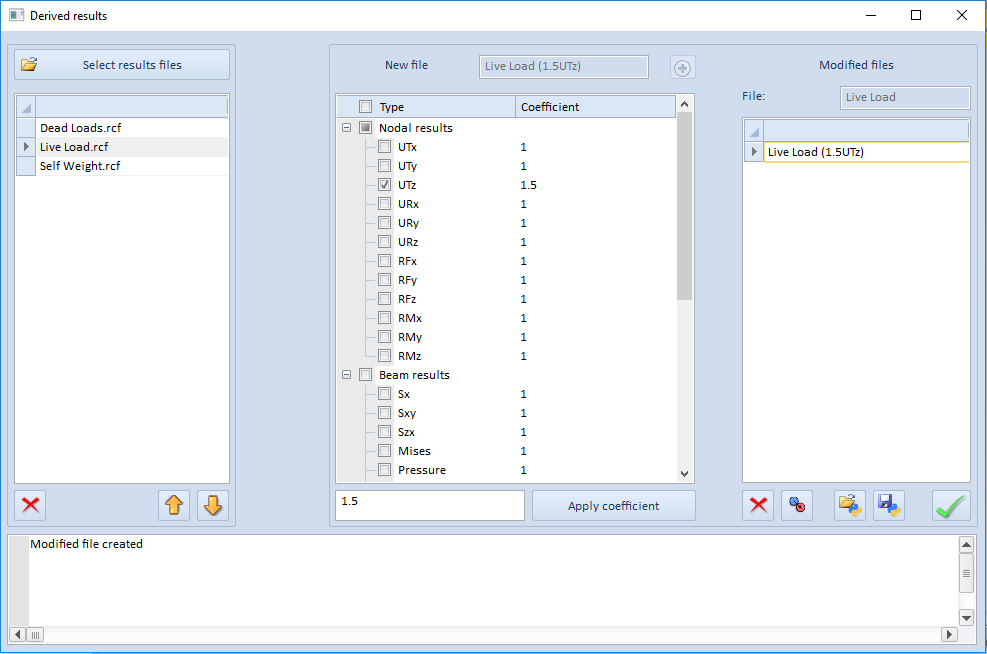
Task: Move selected results file up with arrow
Action: 174,506
